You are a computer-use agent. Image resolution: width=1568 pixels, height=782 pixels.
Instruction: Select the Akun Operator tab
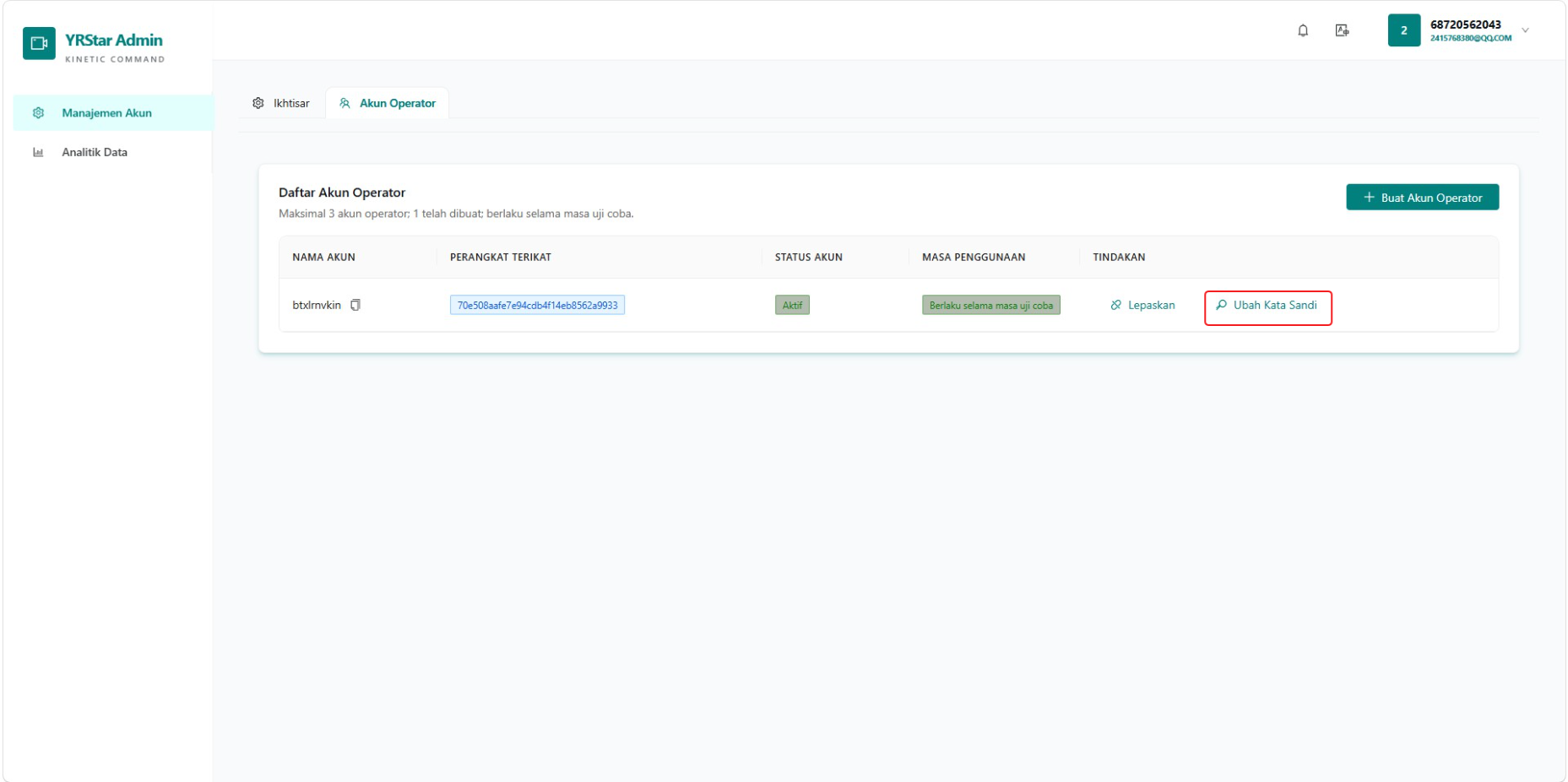click(x=388, y=103)
